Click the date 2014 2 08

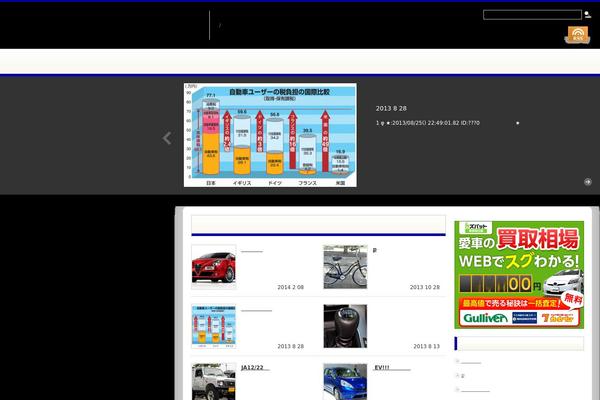tap(290, 287)
